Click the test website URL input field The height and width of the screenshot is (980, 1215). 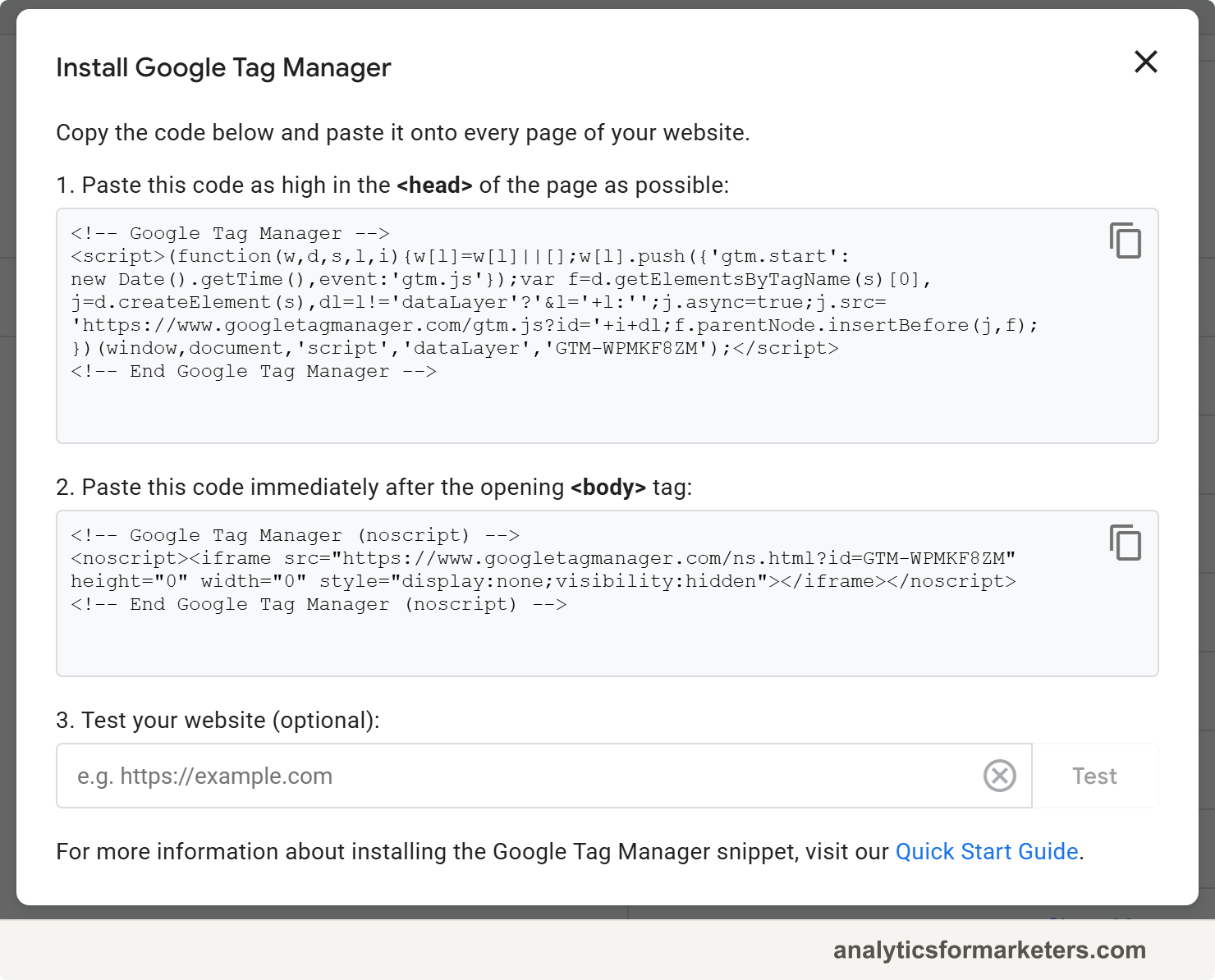click(x=543, y=776)
